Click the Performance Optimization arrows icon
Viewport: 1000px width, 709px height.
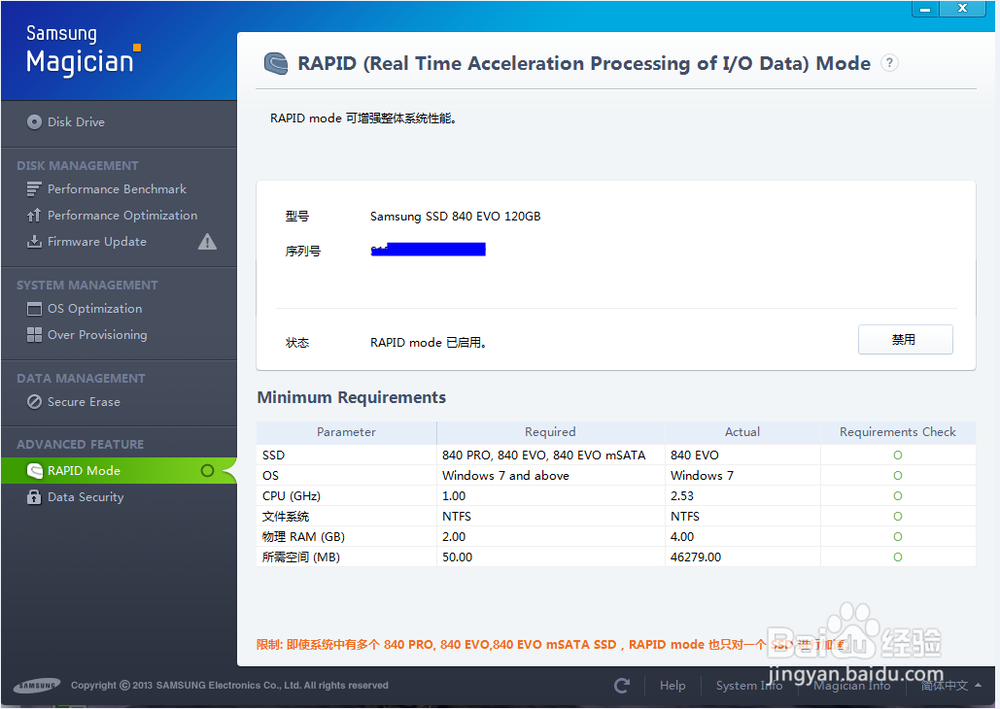click(34, 216)
